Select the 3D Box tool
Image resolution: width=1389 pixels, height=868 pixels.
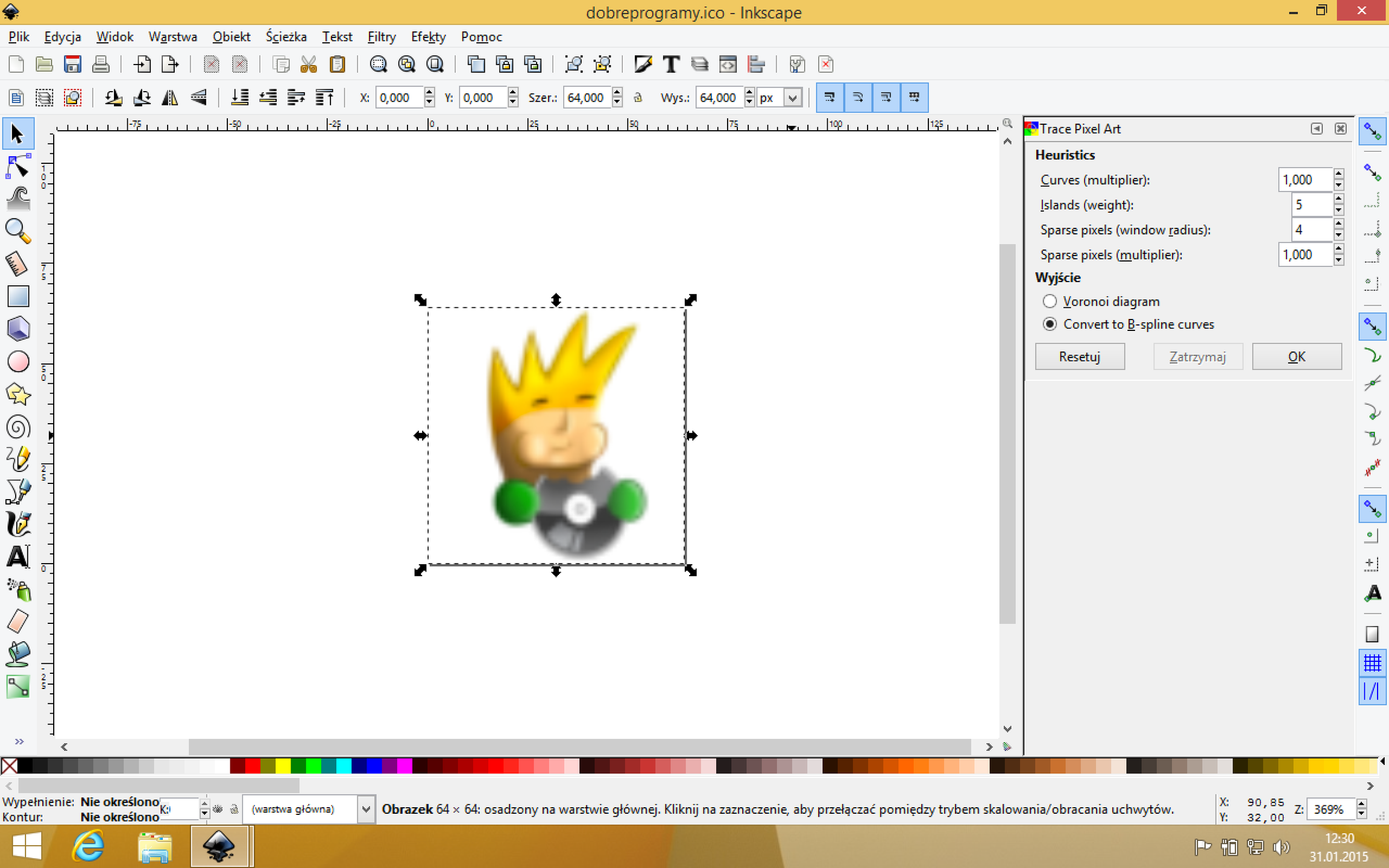pos(18,329)
